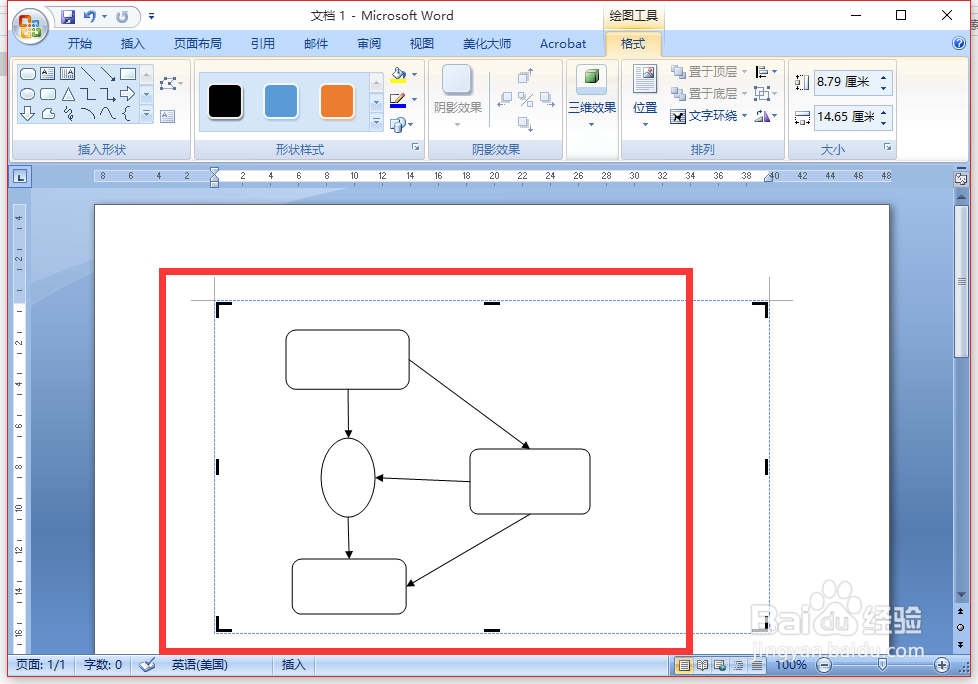Select the oval shape tool
The width and height of the screenshot is (978, 684).
(x=28, y=93)
